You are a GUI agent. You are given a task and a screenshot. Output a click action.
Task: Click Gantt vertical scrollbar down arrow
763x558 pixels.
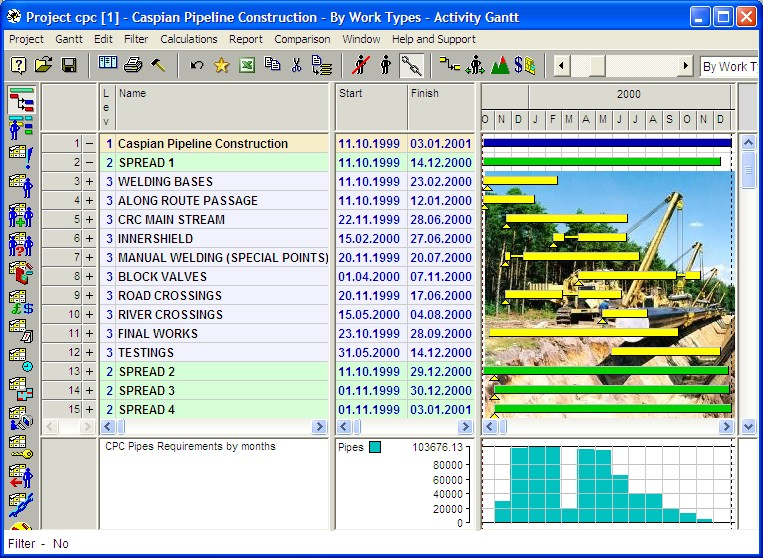tap(748, 427)
